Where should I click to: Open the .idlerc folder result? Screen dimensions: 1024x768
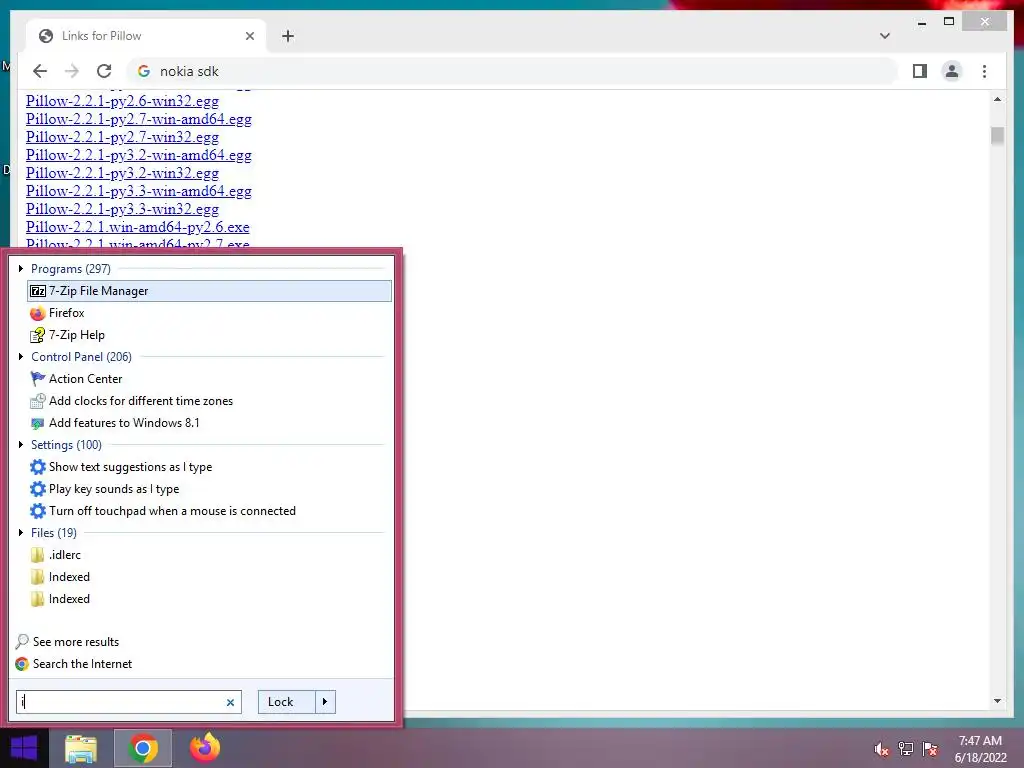tap(210, 555)
